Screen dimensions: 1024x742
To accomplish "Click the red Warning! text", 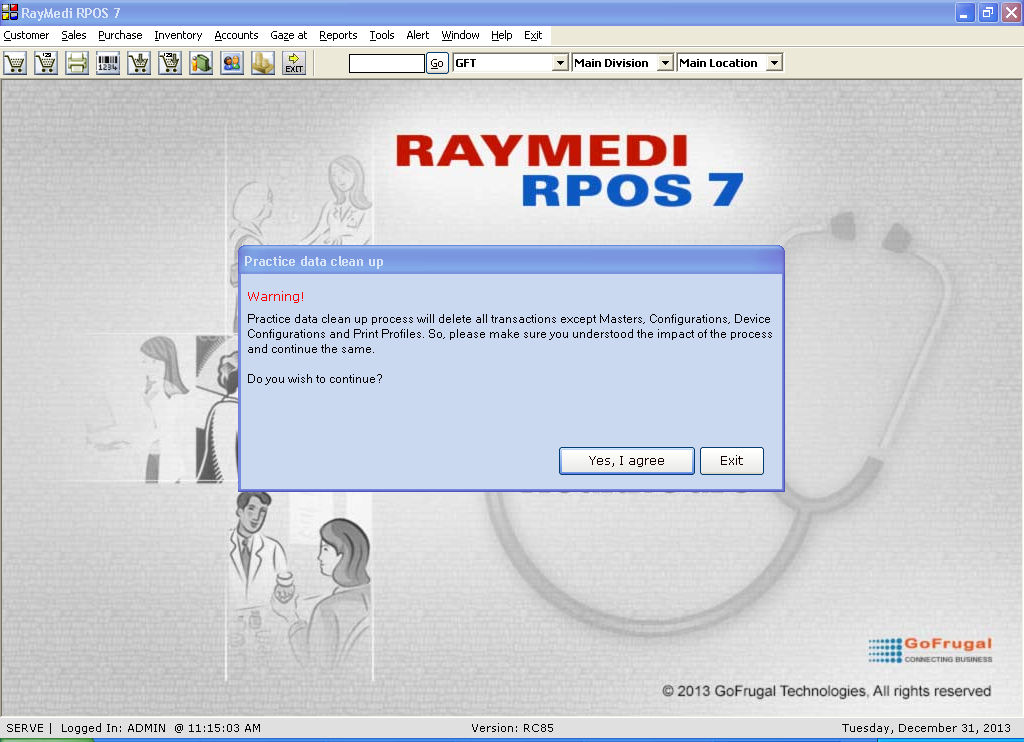I will 276,297.
